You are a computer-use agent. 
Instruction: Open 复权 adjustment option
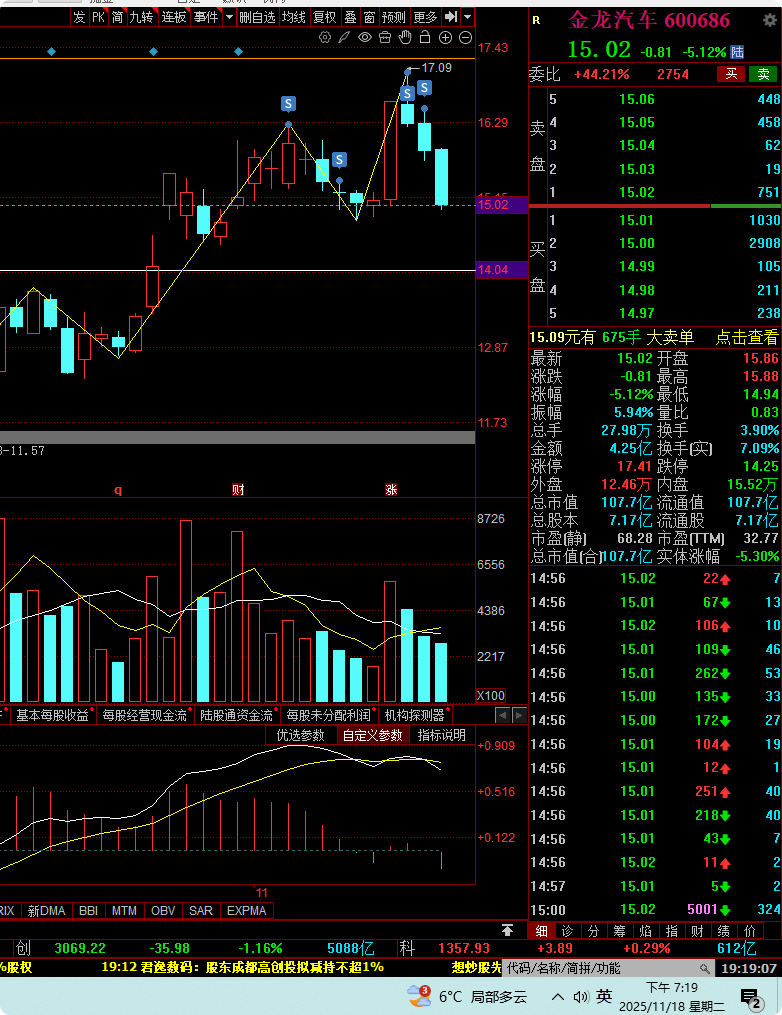point(324,17)
